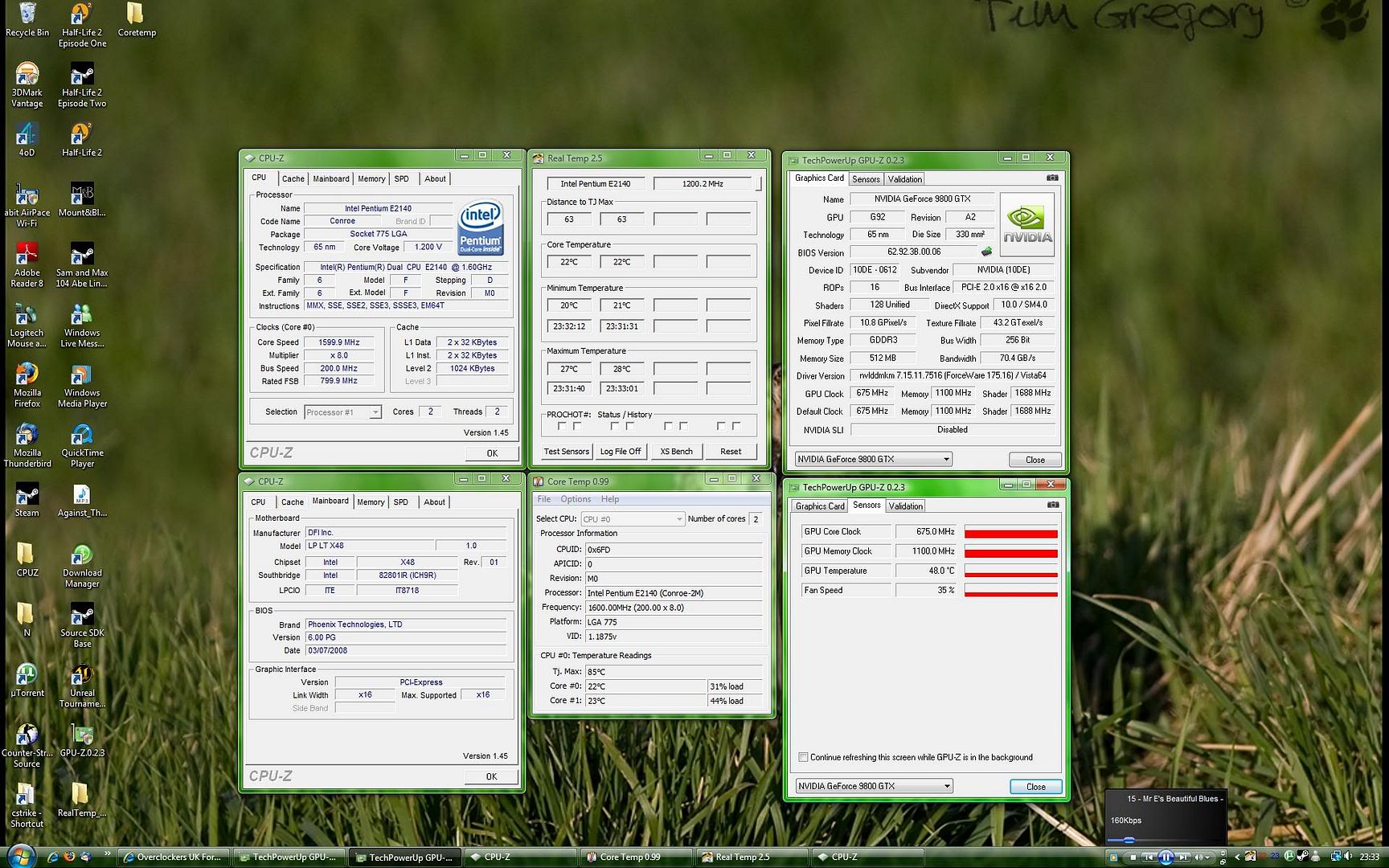
Task: Open the volume speaker tray icon
Action: (1348, 857)
